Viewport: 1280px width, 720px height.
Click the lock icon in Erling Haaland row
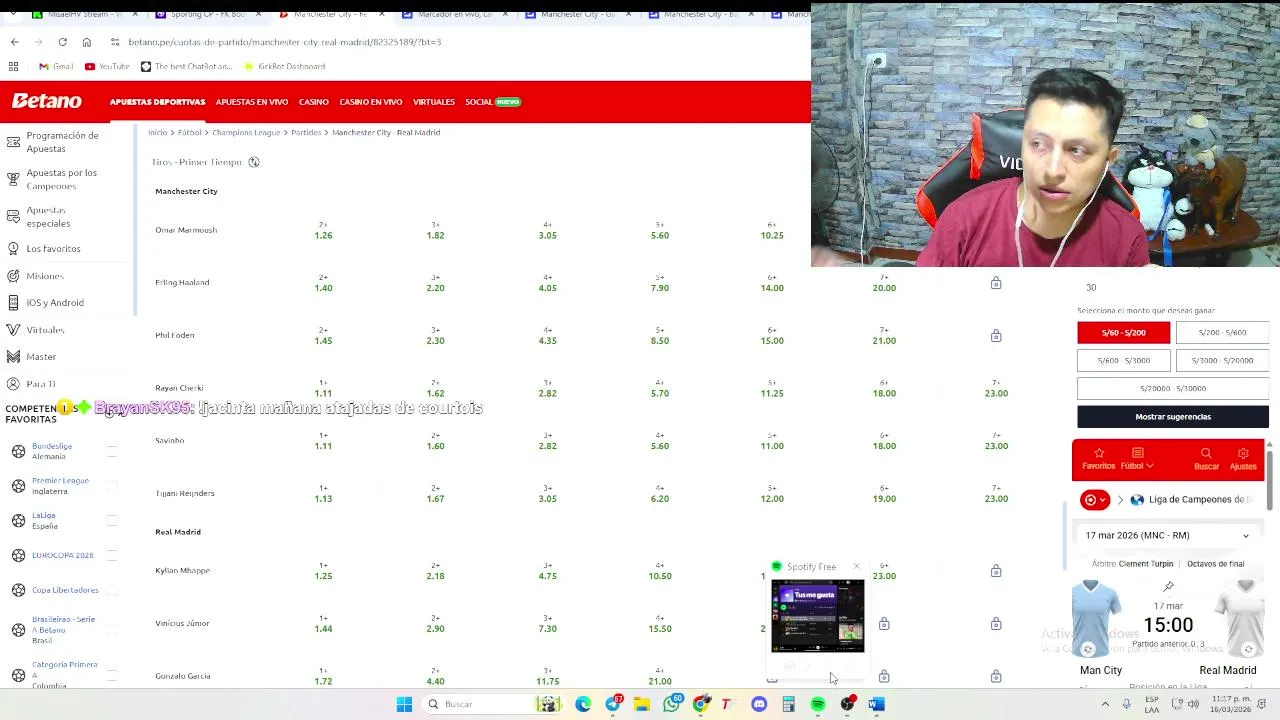point(996,284)
